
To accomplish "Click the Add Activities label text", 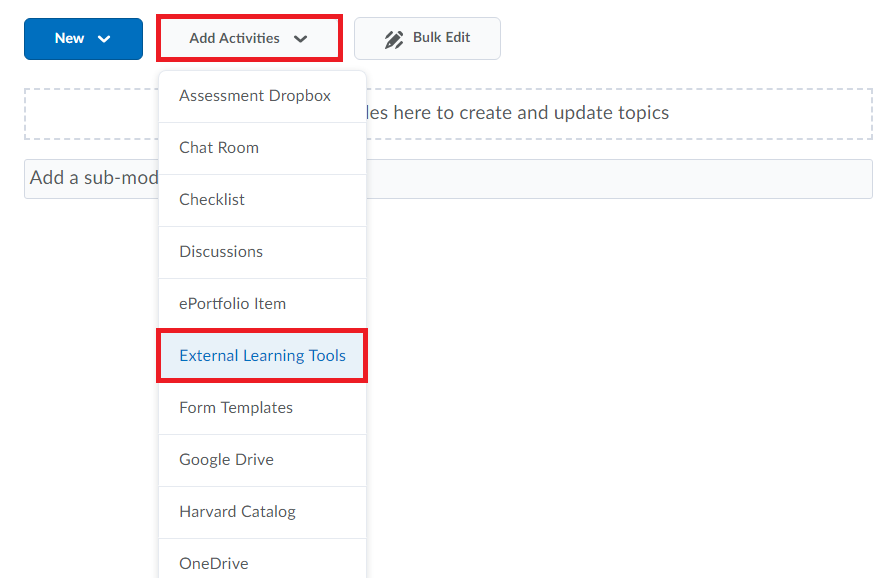I will click(x=234, y=38).
